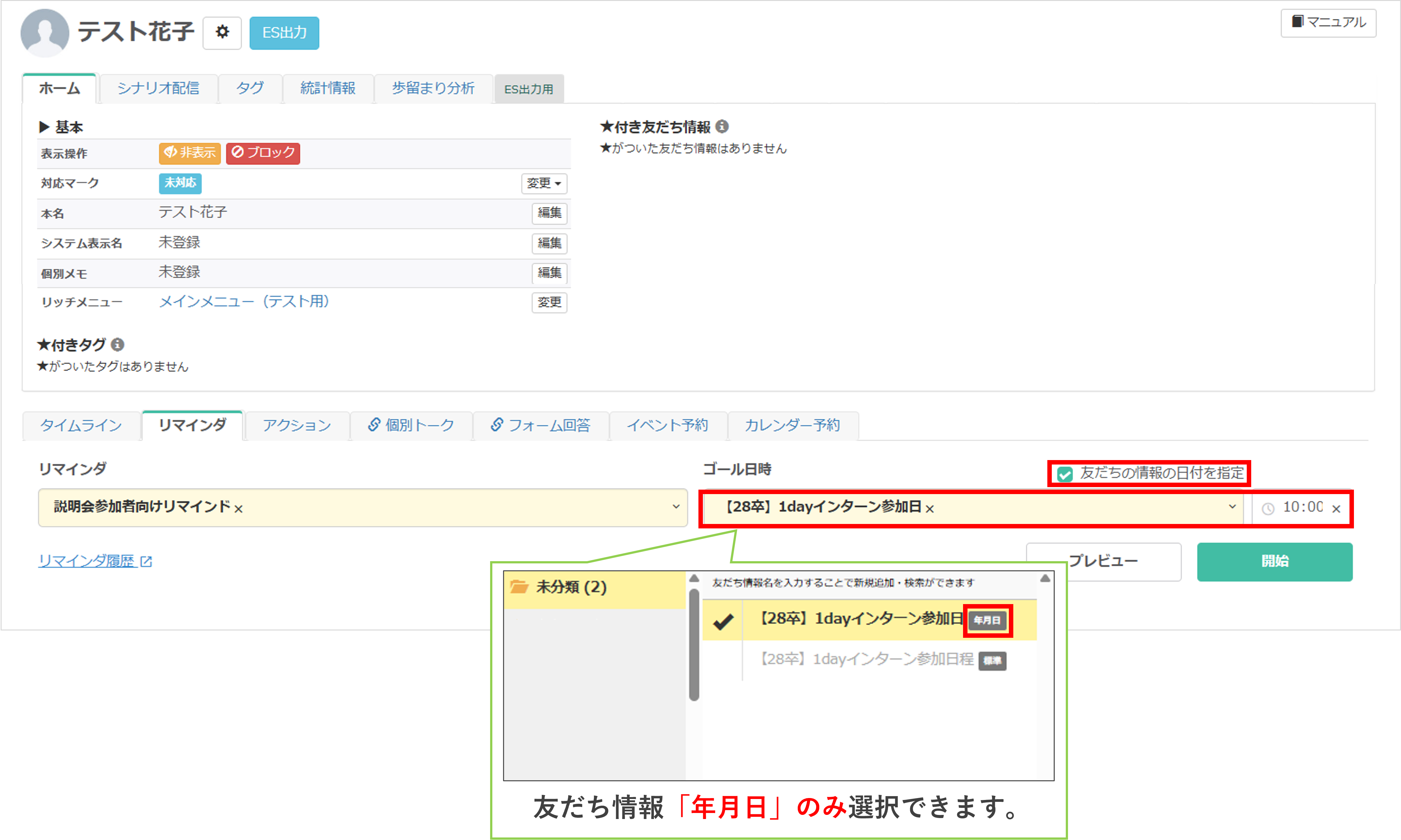Click the user avatar icon

point(44,32)
